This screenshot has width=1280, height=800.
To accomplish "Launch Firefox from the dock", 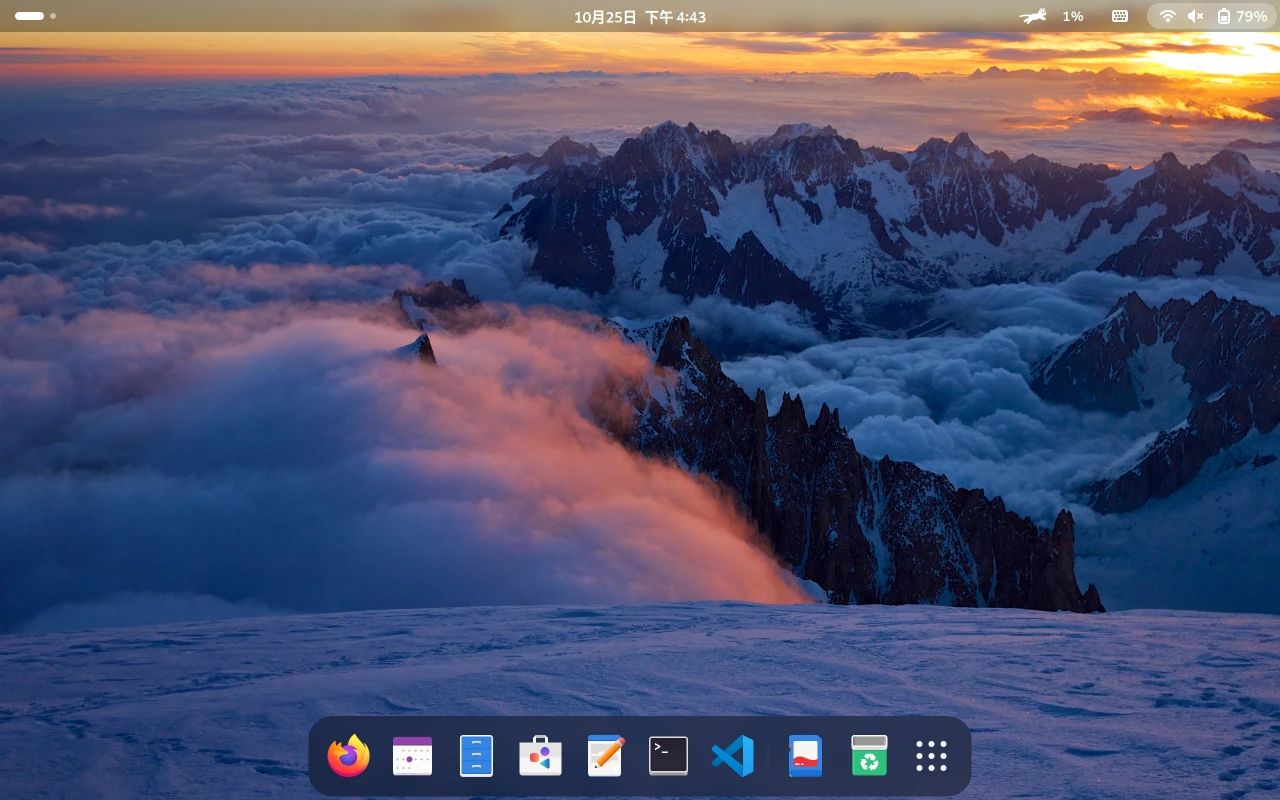I will click(348, 756).
